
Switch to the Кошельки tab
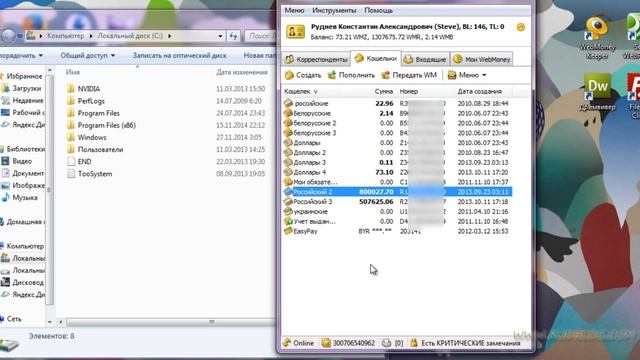click(x=376, y=58)
